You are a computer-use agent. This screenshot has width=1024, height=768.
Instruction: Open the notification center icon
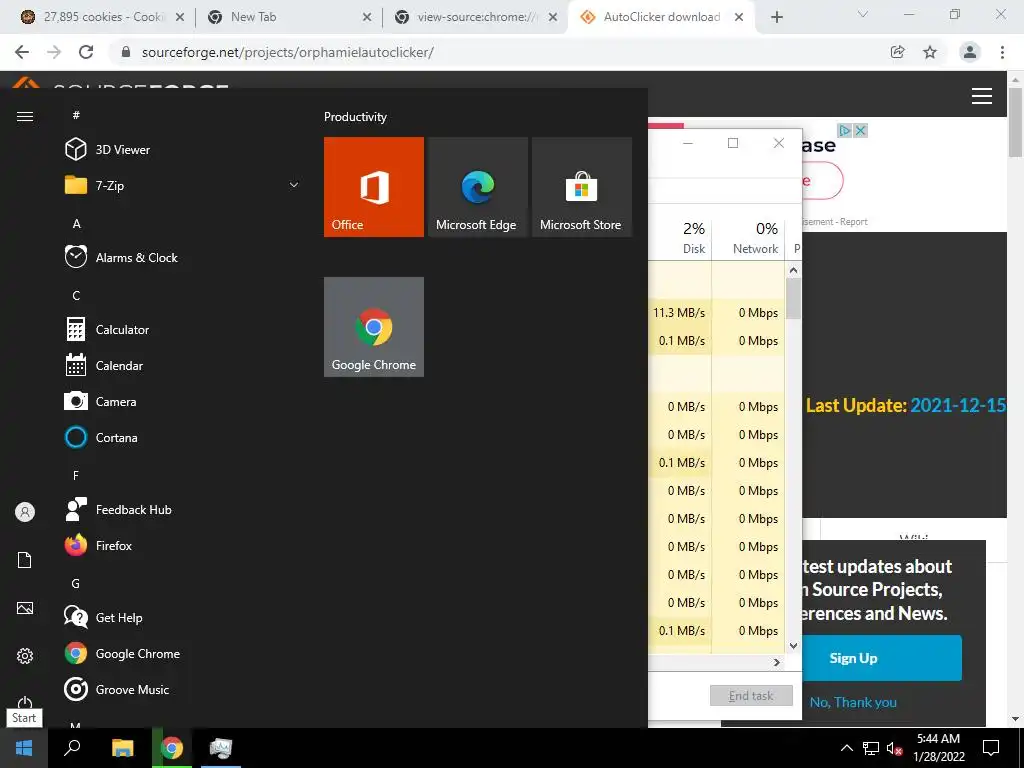coord(991,748)
